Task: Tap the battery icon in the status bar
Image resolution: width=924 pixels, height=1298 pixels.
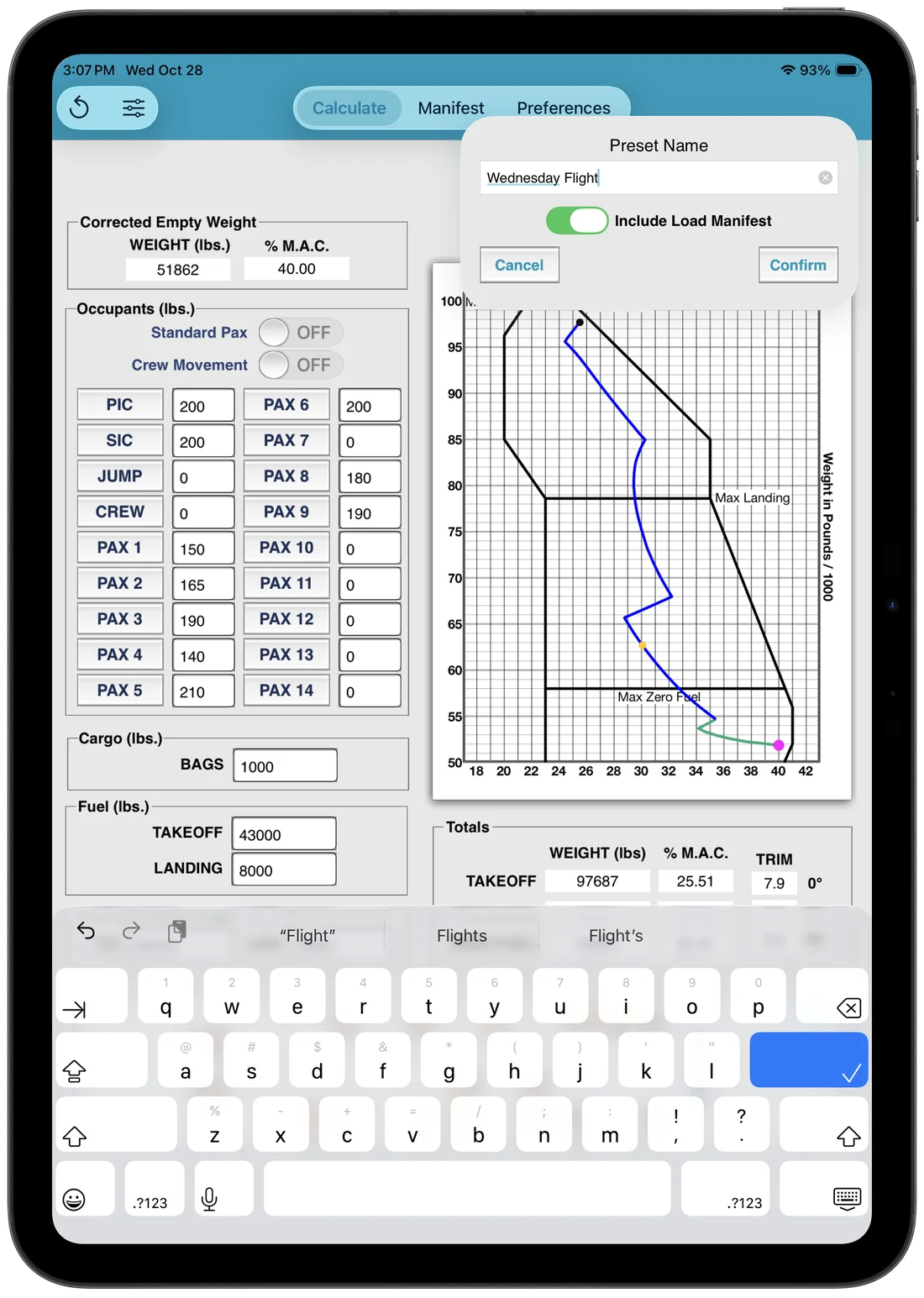Action: (x=848, y=70)
